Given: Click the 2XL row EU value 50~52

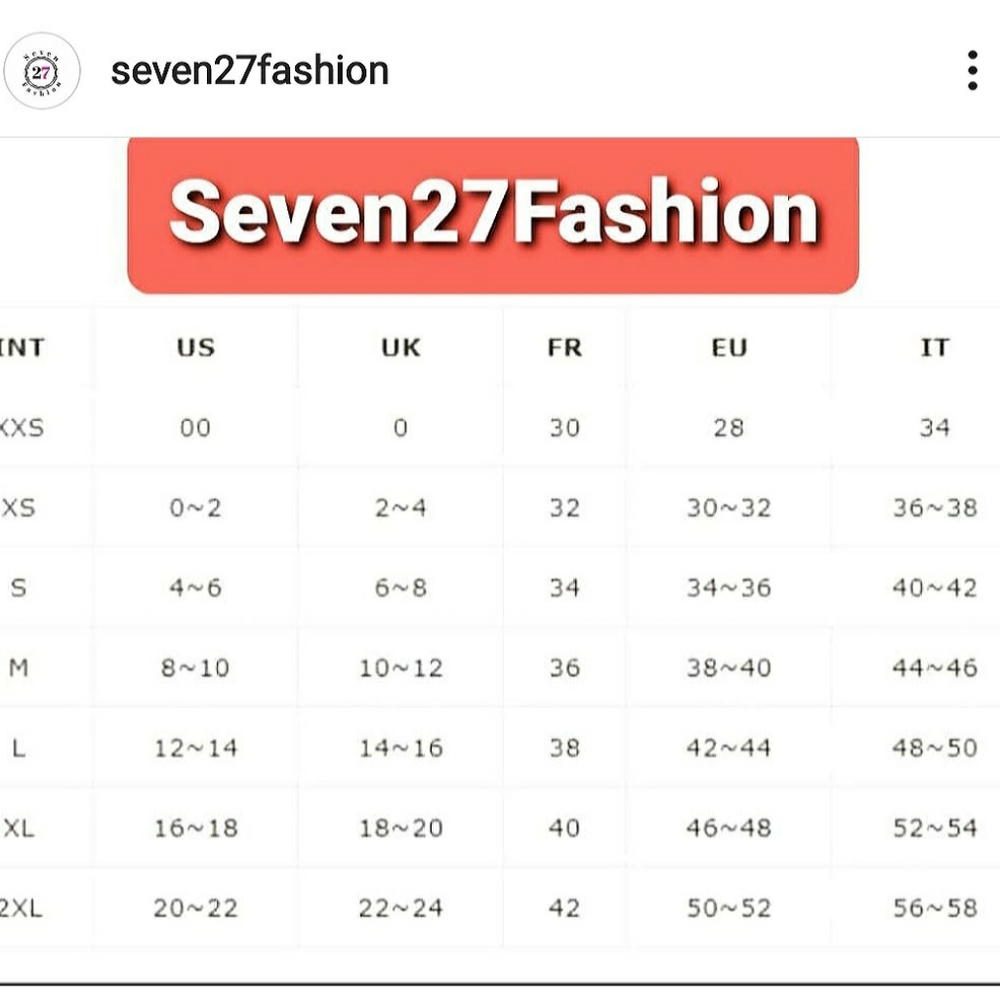Looking at the screenshot, I should 729,908.
